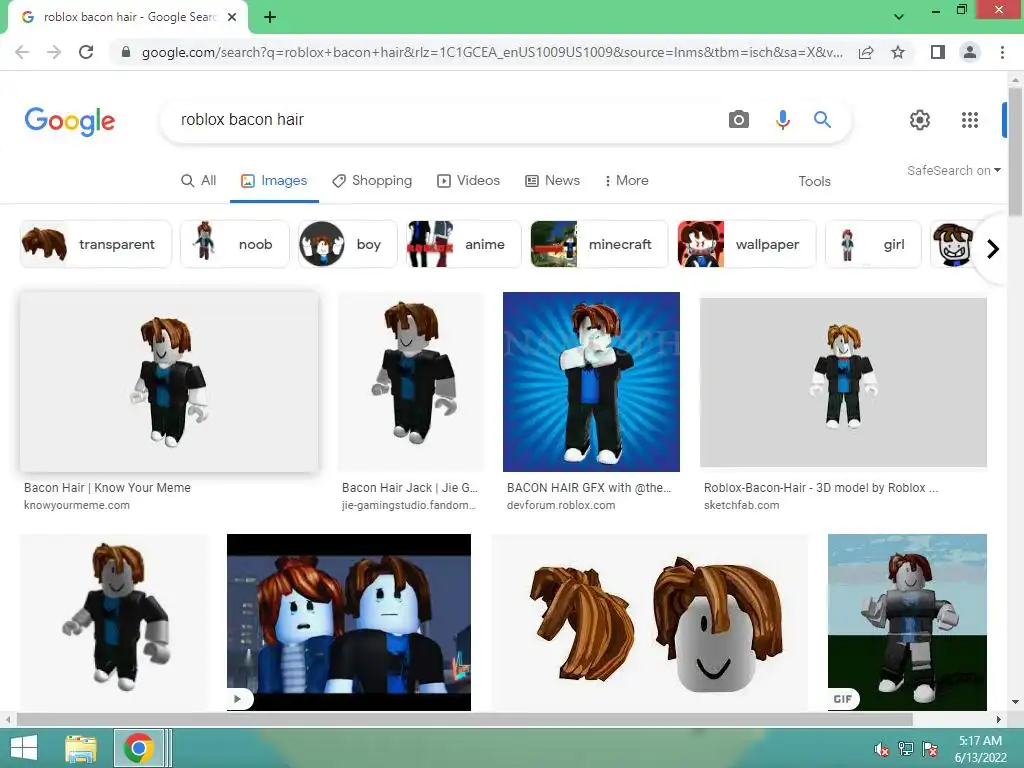Open the bacon hair wig image
1024x768 pixels.
click(x=650, y=622)
